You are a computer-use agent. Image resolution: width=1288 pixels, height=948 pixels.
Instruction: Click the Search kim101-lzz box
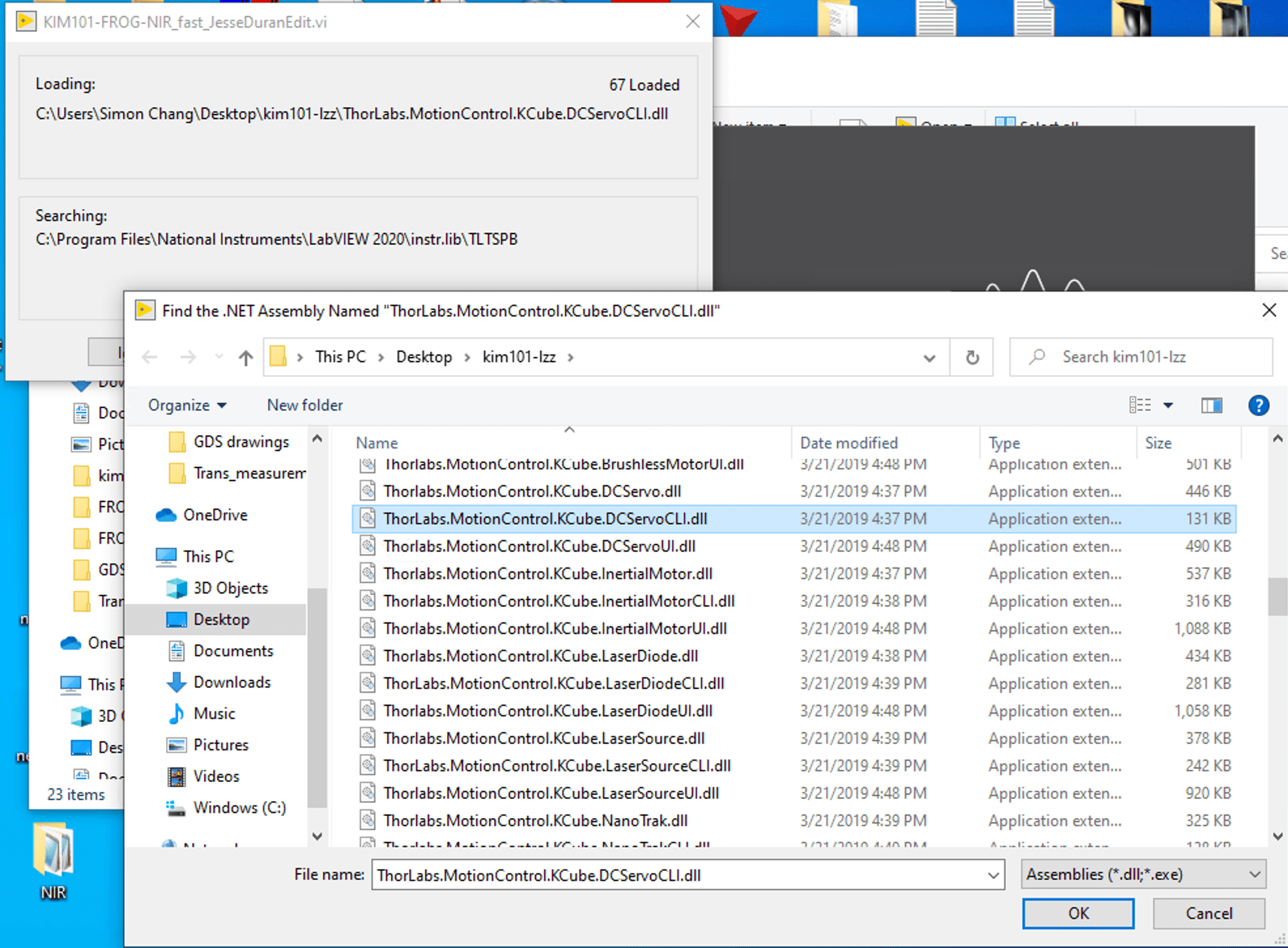point(1142,357)
